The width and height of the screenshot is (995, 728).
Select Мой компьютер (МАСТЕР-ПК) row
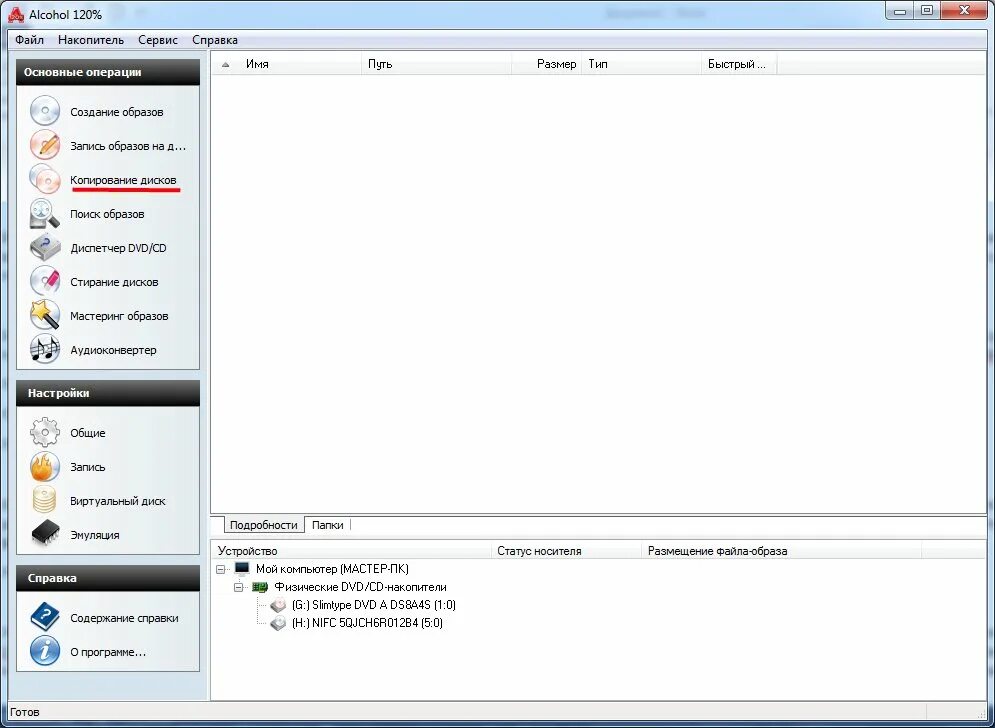pyautogui.click(x=332, y=569)
